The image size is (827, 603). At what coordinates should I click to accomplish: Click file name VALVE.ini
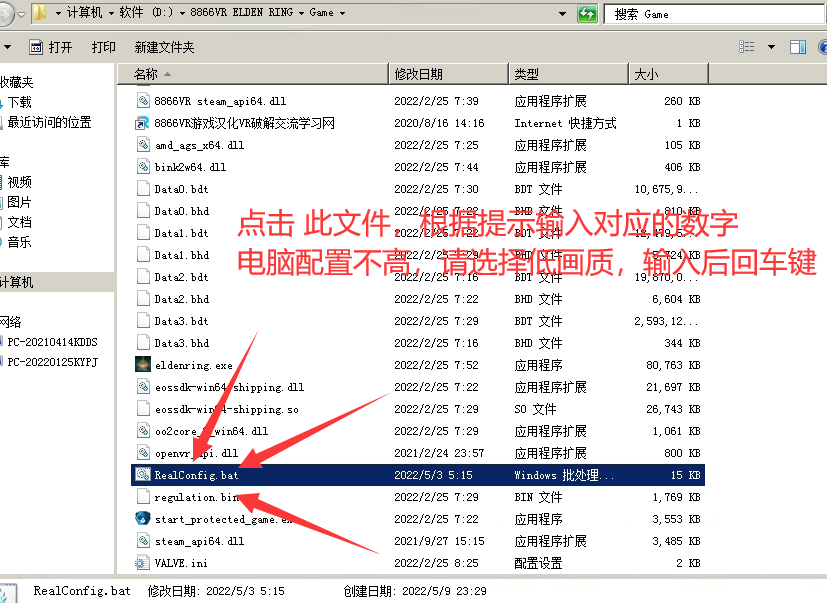click(181, 563)
